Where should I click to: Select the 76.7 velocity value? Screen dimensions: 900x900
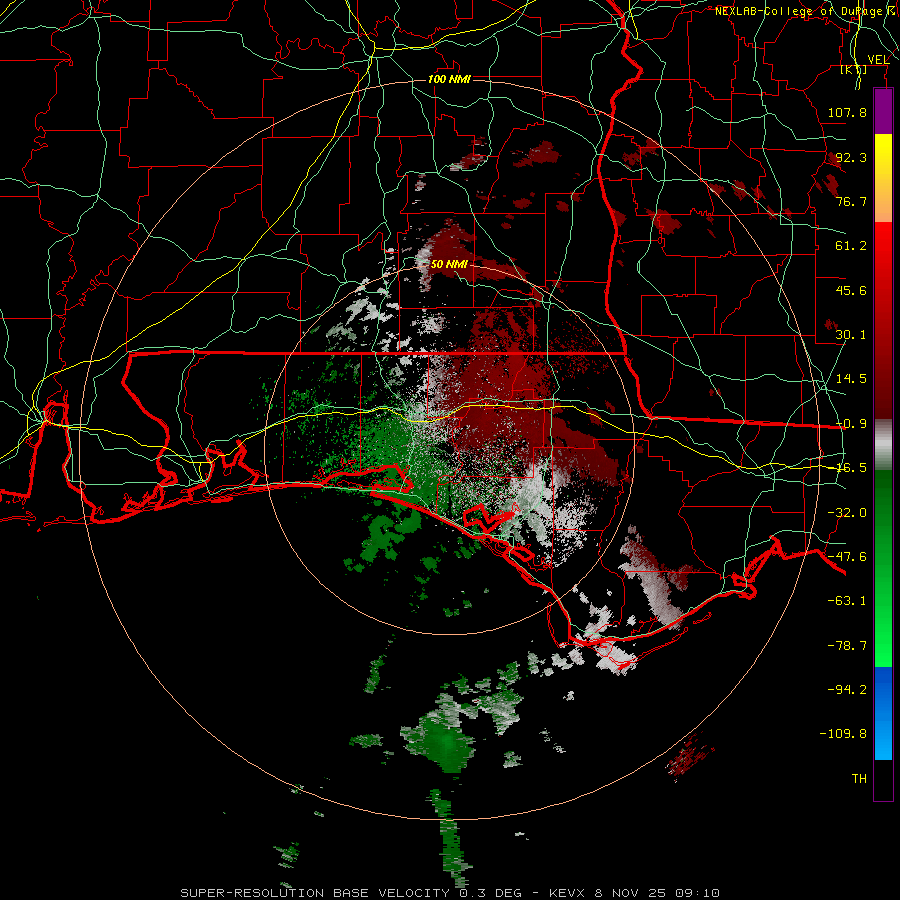[851, 201]
